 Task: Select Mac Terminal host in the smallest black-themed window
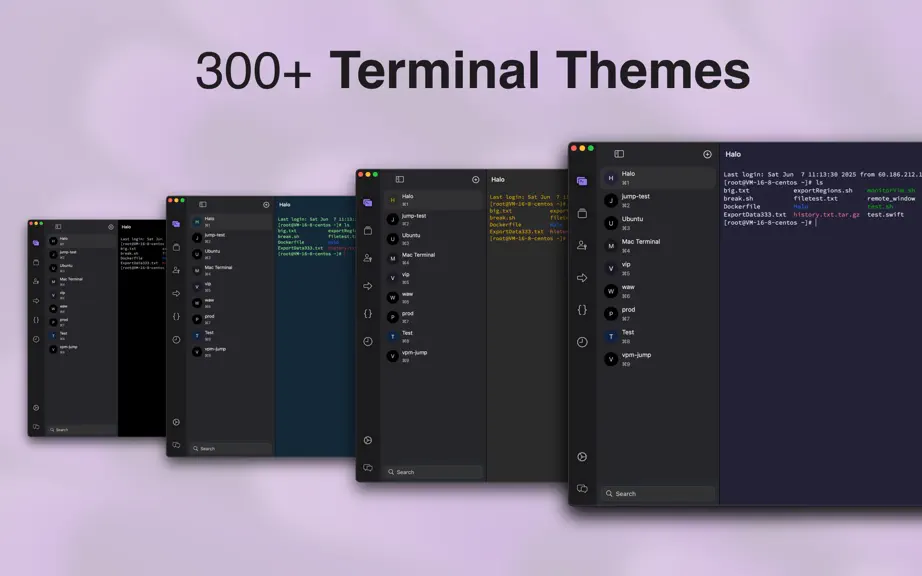[82, 282]
